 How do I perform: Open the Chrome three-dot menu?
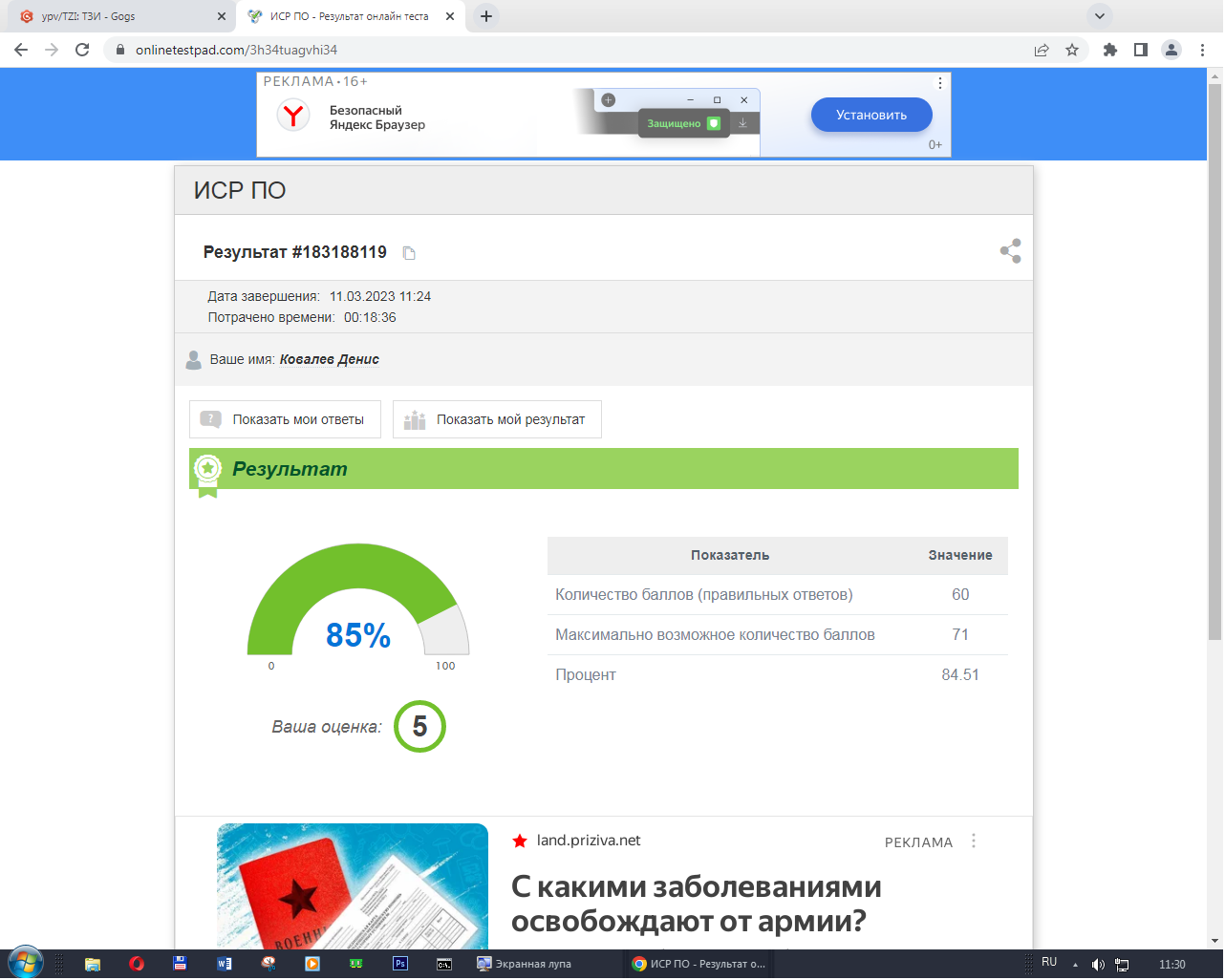point(1202,50)
